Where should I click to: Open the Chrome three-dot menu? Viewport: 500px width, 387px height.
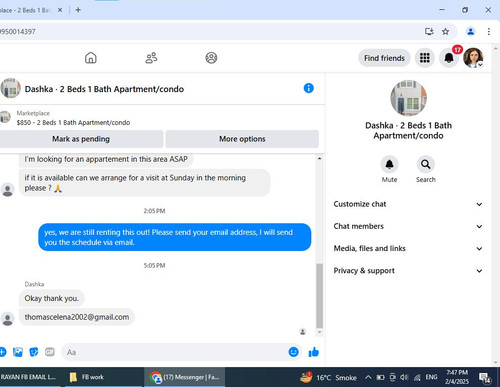pos(489,32)
